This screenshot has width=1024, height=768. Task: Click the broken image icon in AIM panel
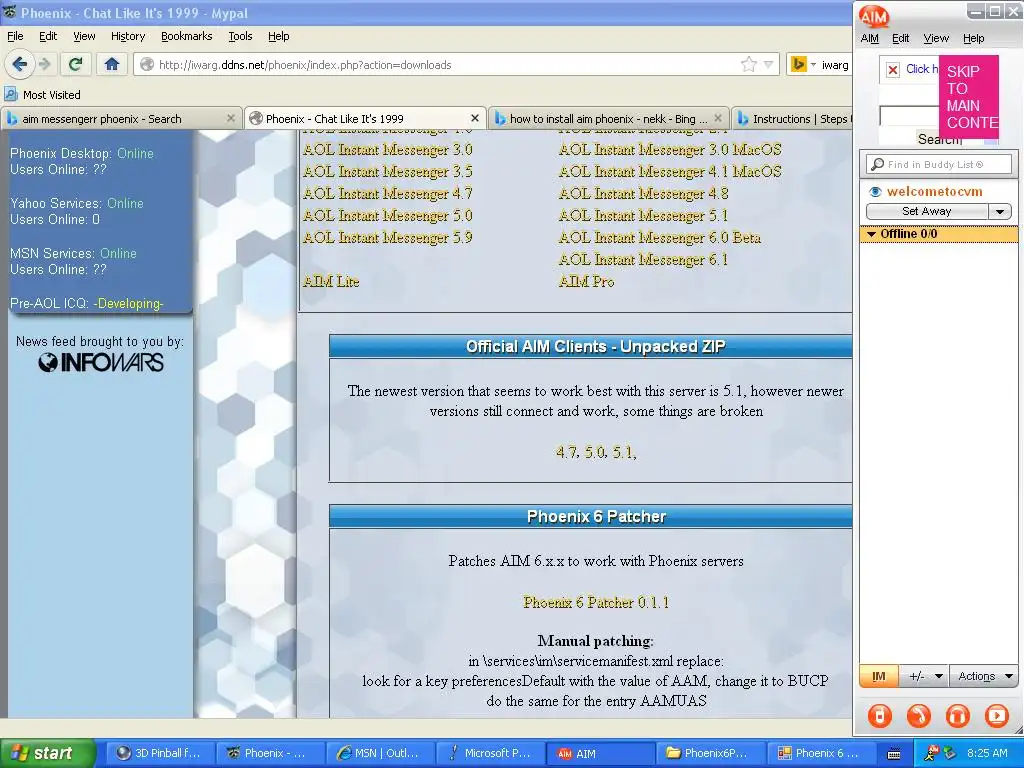(893, 69)
